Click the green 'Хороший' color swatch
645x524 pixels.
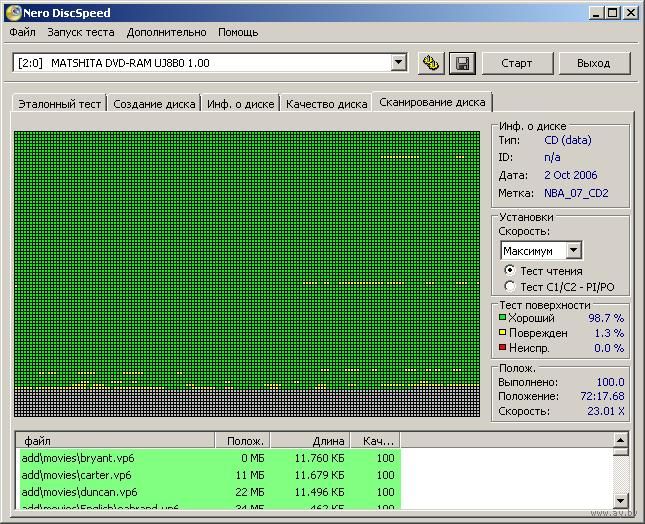[503, 318]
